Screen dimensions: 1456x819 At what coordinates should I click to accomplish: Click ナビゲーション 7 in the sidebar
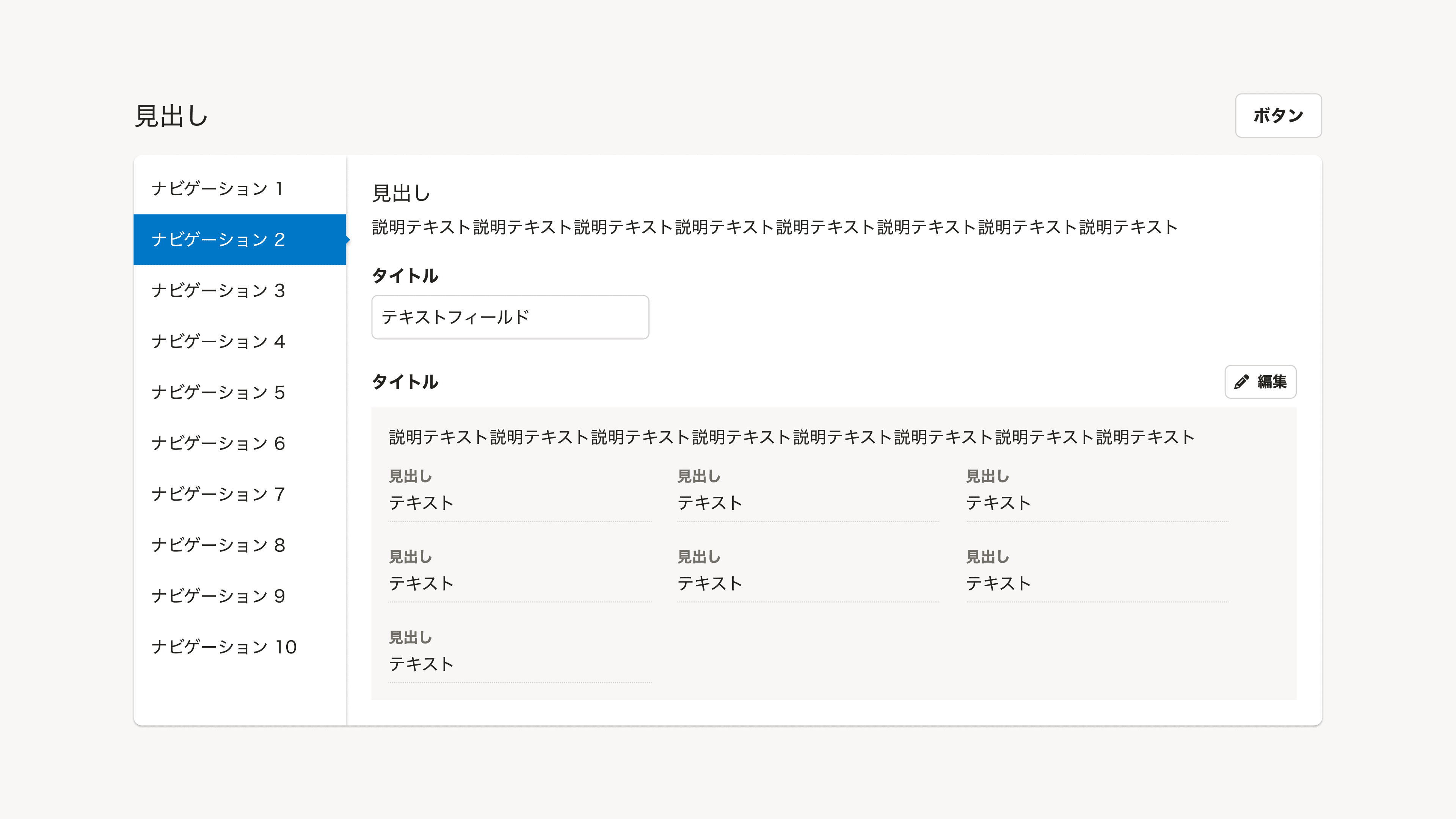pyautogui.click(x=218, y=494)
